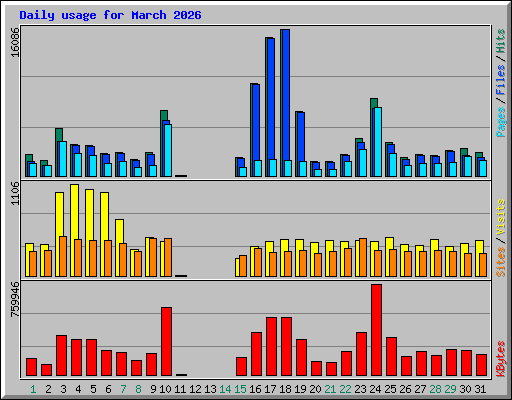Viewport: 512px width, 400px height.
Task: Click day 25 on the x-axis
Action: coord(390,389)
